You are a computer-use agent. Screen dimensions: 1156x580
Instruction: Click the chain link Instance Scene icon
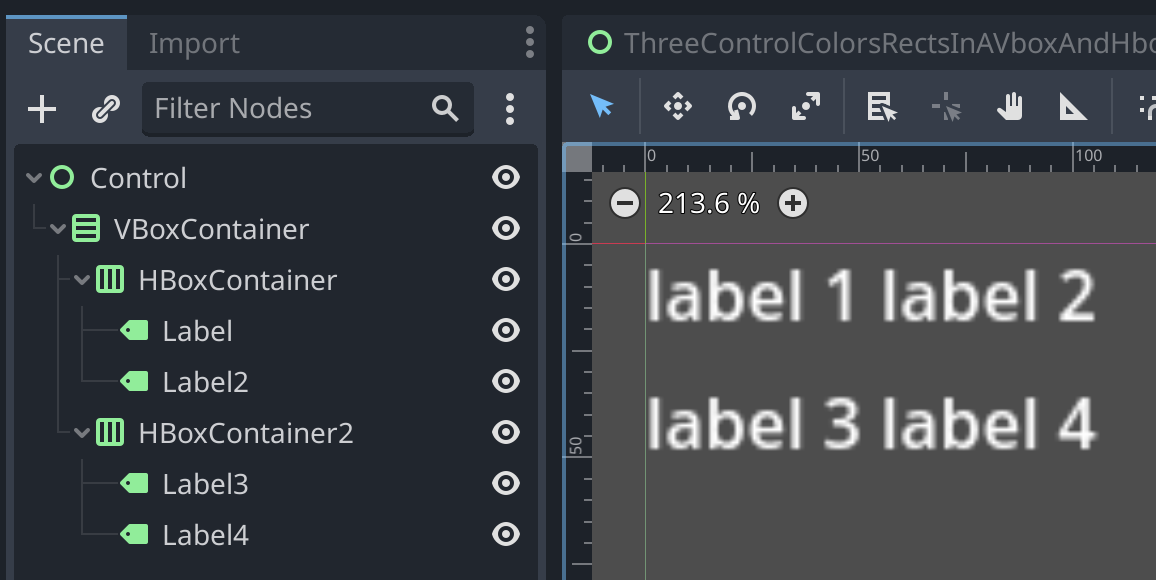tap(105, 109)
